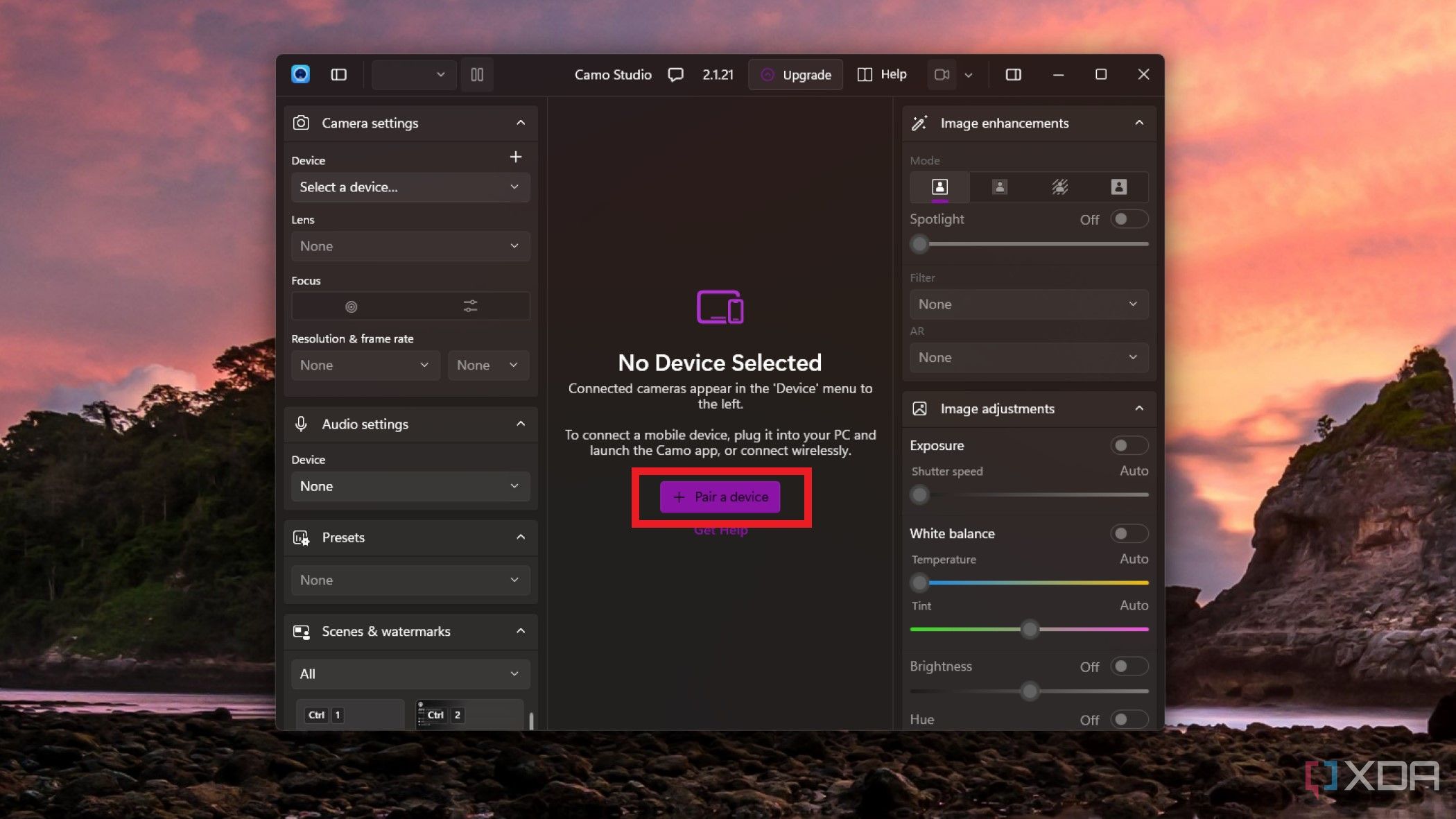
Task: Collapse the Image enhancements panel
Action: 1138,122
